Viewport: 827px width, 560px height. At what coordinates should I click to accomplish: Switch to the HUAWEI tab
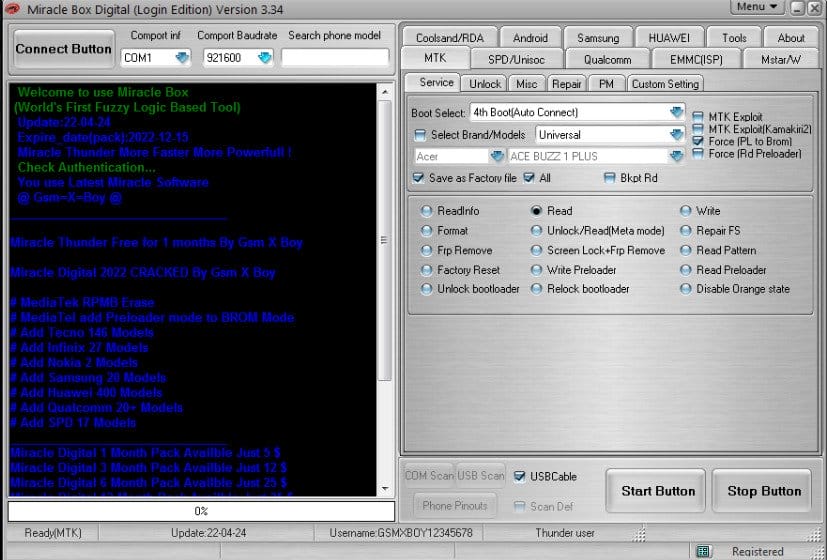coord(669,38)
